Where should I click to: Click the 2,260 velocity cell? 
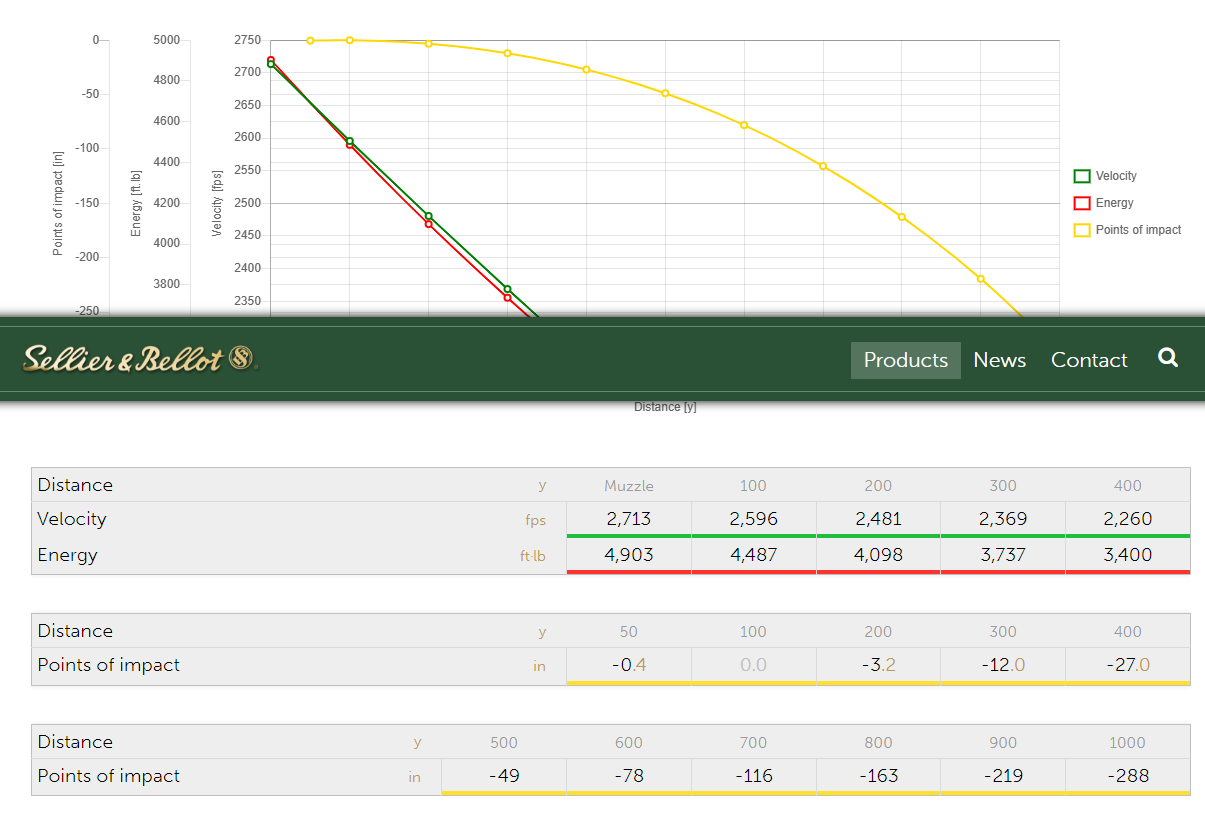(x=1128, y=519)
